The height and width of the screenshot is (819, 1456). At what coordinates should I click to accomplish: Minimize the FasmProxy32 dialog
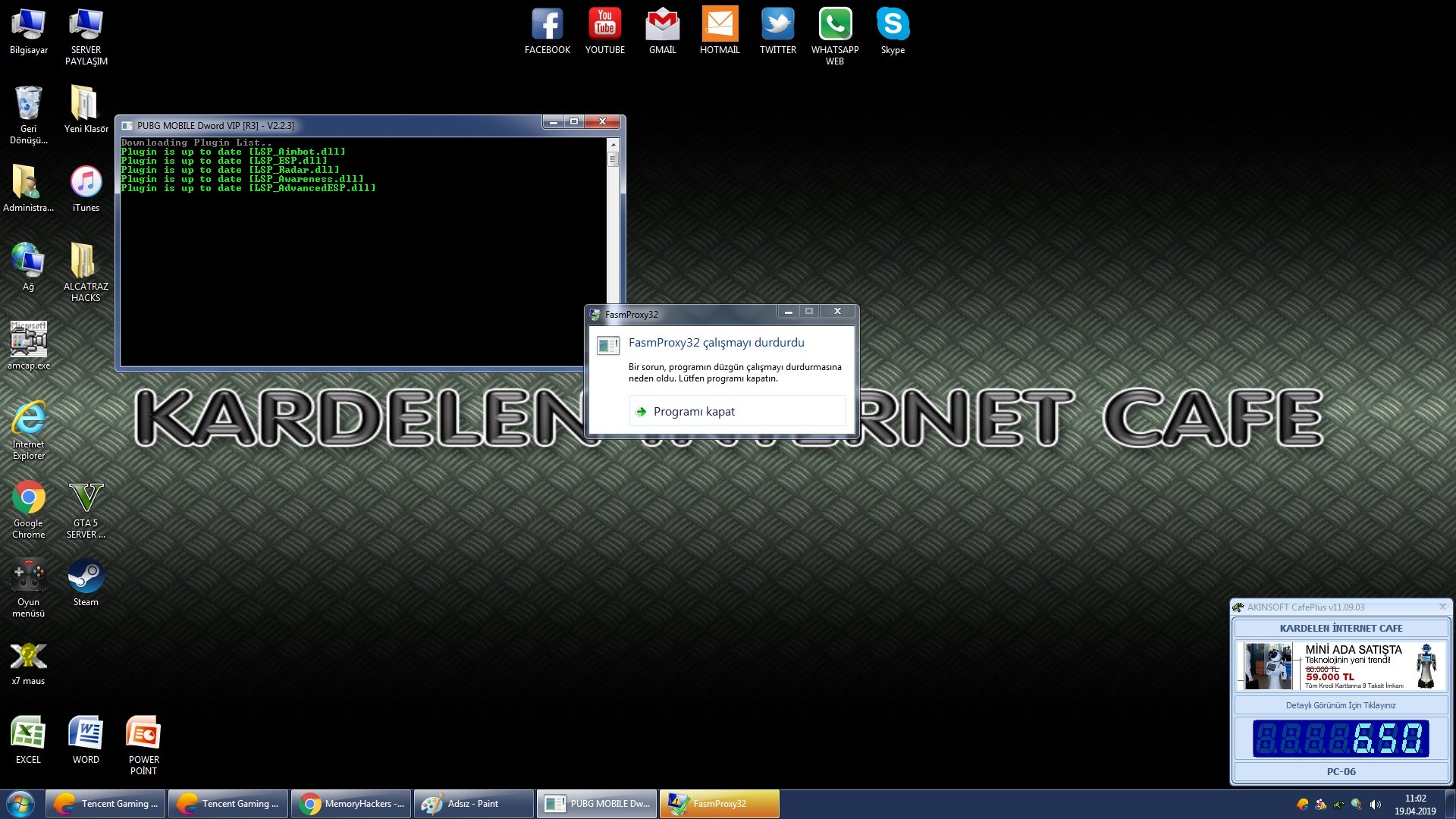(x=788, y=312)
